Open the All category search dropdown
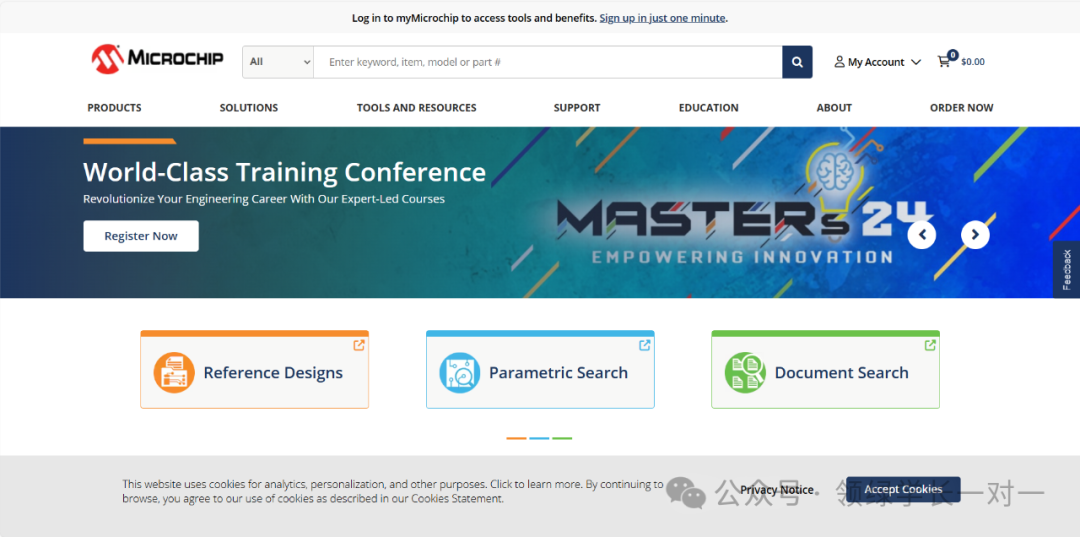 [x=278, y=62]
